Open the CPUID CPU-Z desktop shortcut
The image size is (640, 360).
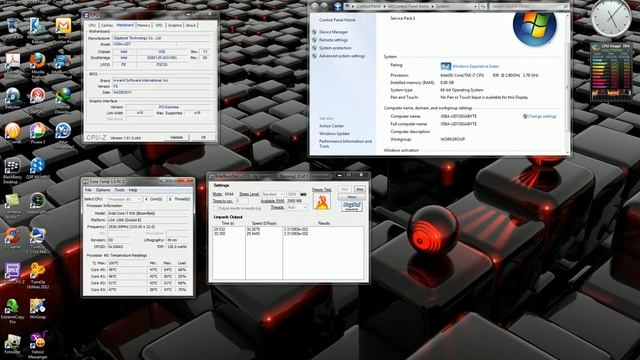(12, 273)
